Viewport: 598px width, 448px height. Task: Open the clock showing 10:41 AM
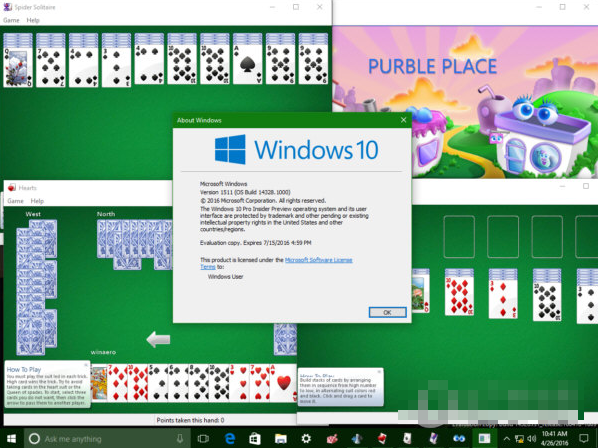555,438
